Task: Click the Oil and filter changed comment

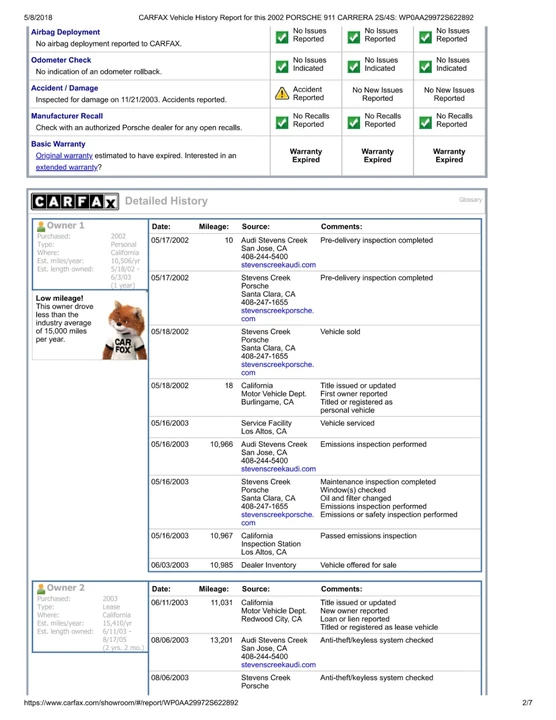Action: [355, 498]
